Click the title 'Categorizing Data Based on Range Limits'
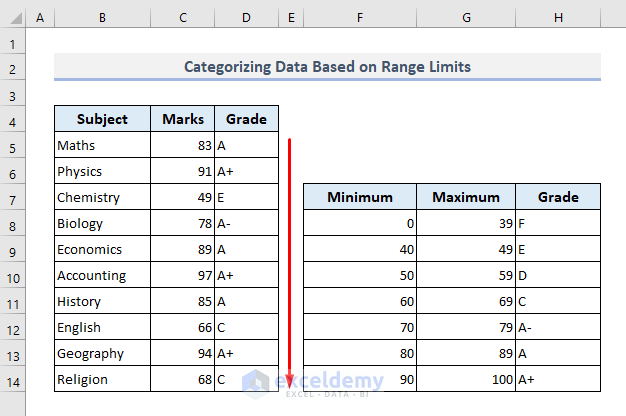Viewport: 626px width, 416px height. [327, 67]
